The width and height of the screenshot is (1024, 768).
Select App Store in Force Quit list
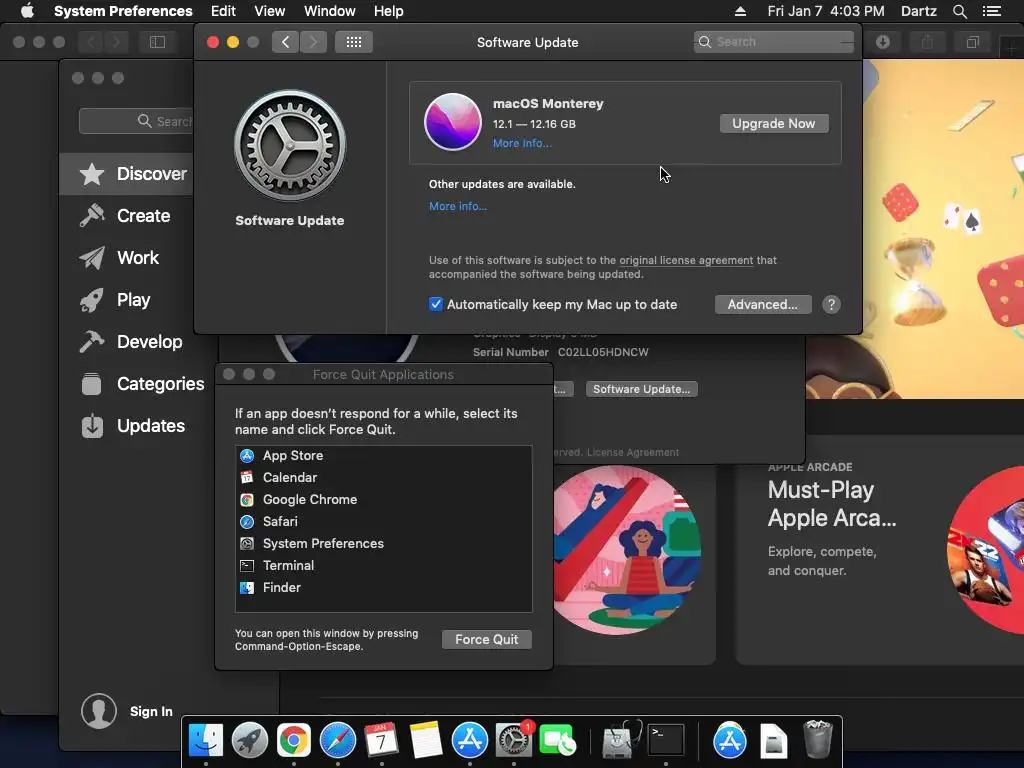click(383, 455)
